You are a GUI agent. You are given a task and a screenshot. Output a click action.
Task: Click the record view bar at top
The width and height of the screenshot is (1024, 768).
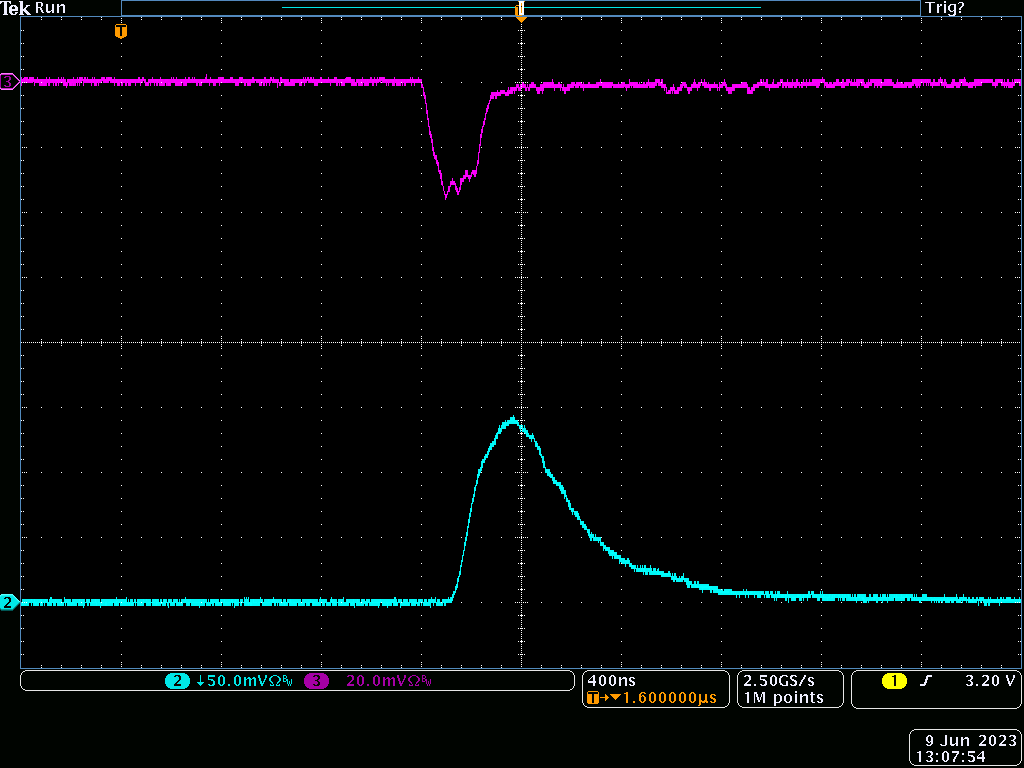tap(520, 8)
